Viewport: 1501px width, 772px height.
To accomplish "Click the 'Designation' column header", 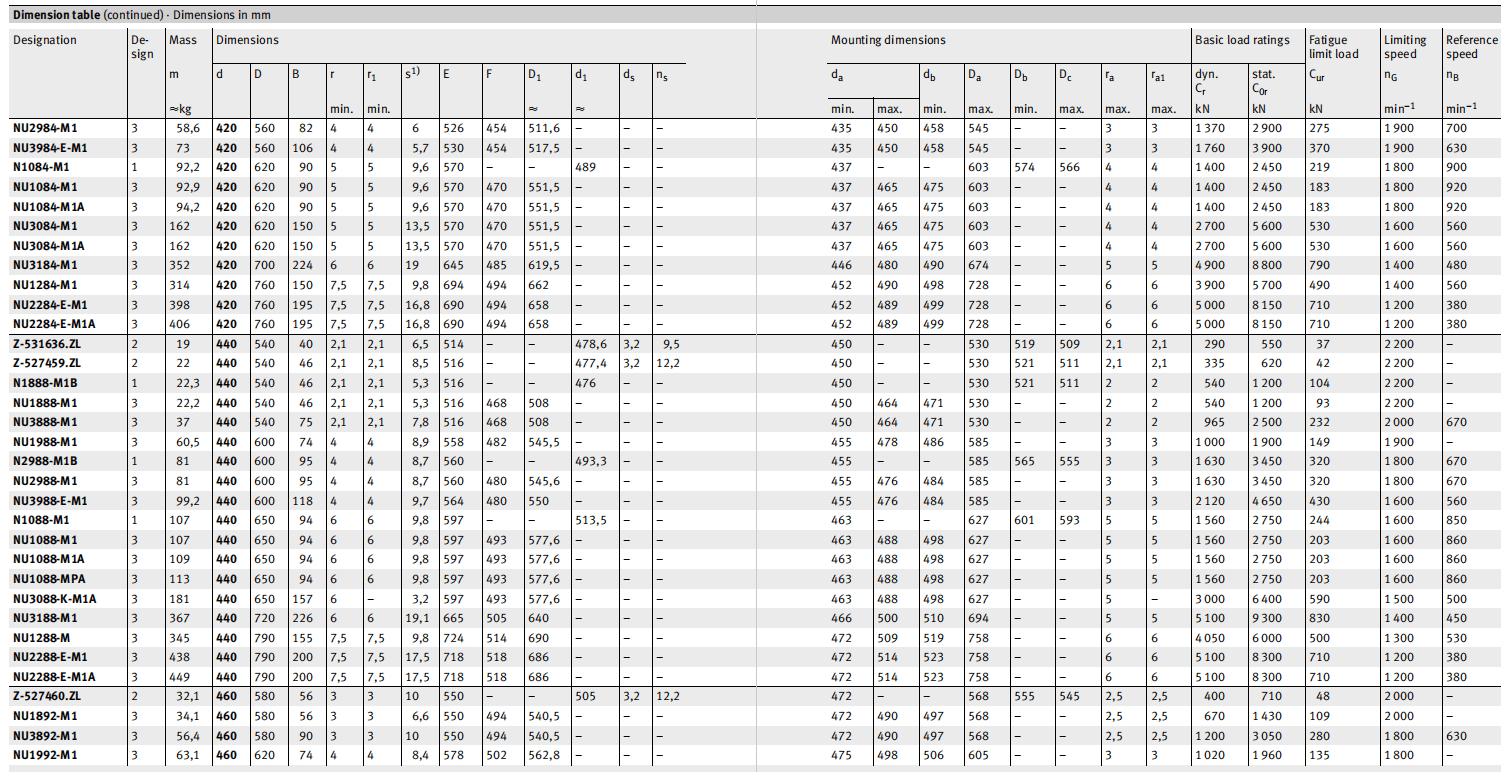I will coord(44,40).
